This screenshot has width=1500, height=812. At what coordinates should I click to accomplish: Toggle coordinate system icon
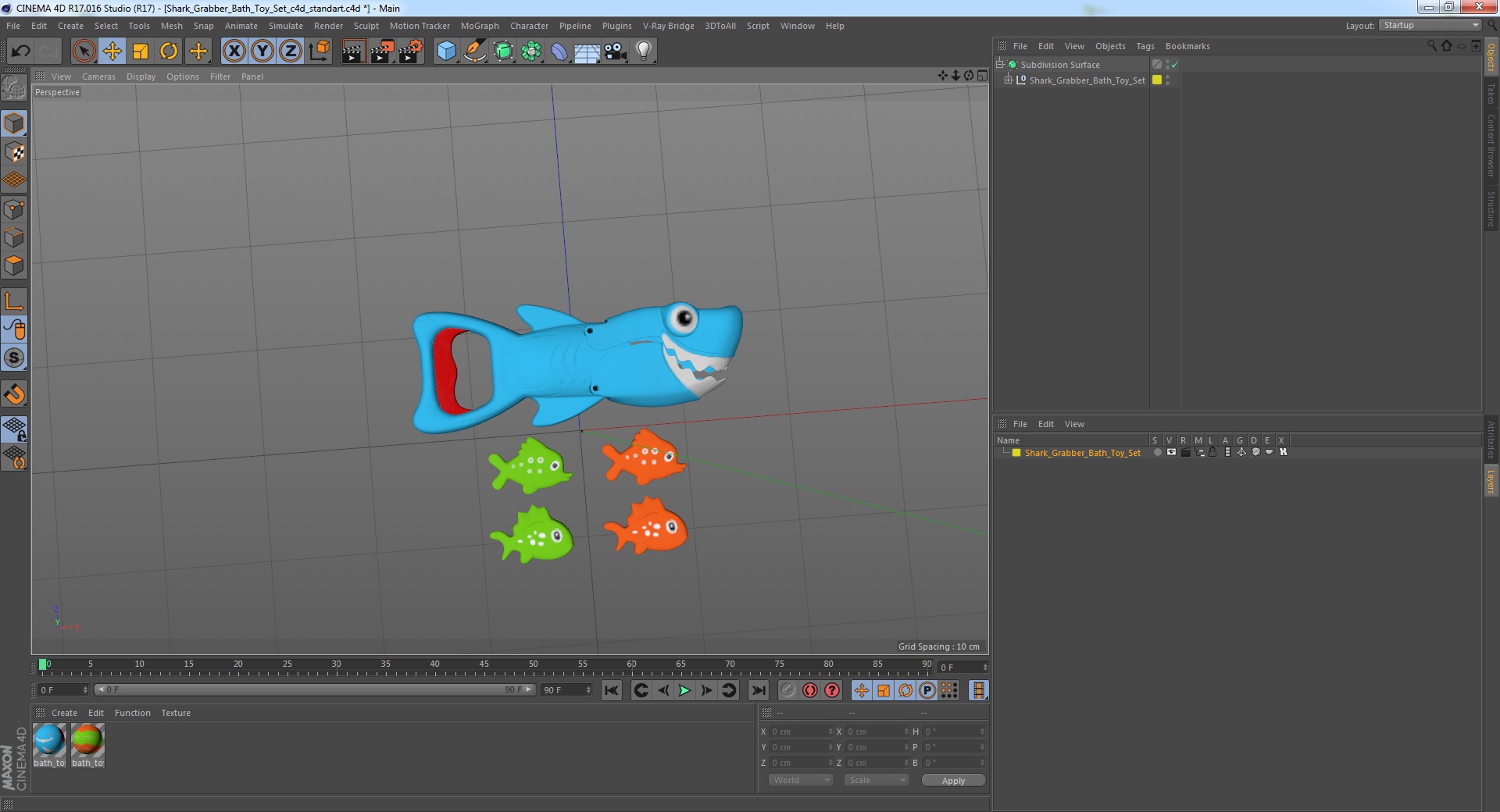click(320, 52)
